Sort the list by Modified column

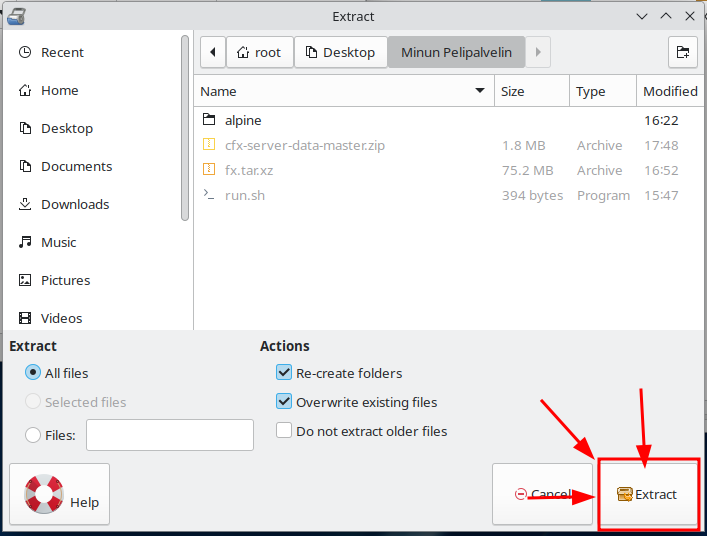click(x=669, y=91)
